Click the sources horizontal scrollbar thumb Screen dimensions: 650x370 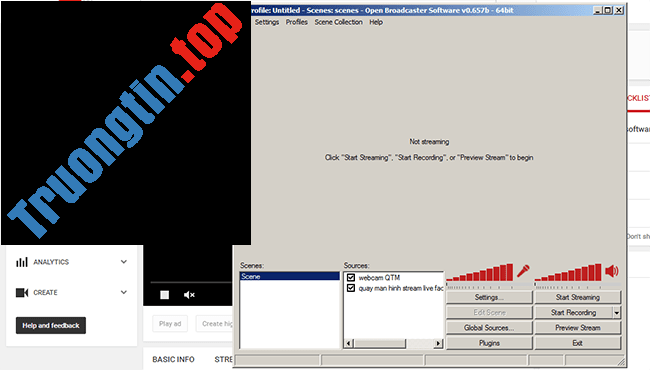pyautogui.click(x=379, y=343)
